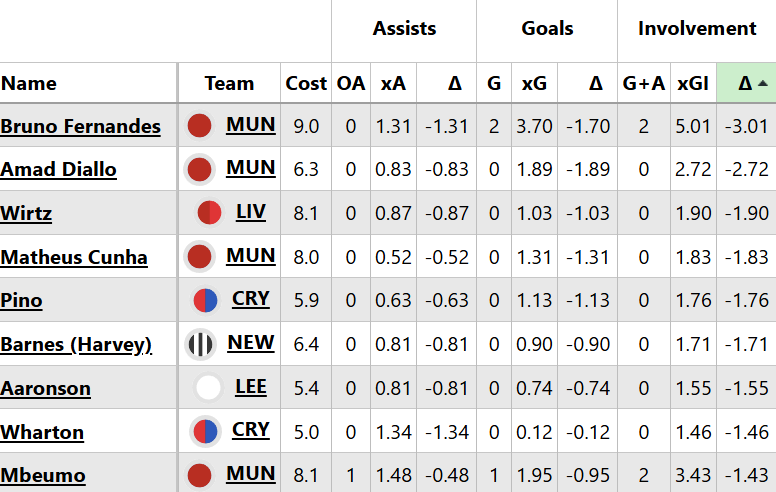Image resolution: width=776 pixels, height=492 pixels.
Task: Sort table by Cost column
Action: pyautogui.click(x=306, y=84)
